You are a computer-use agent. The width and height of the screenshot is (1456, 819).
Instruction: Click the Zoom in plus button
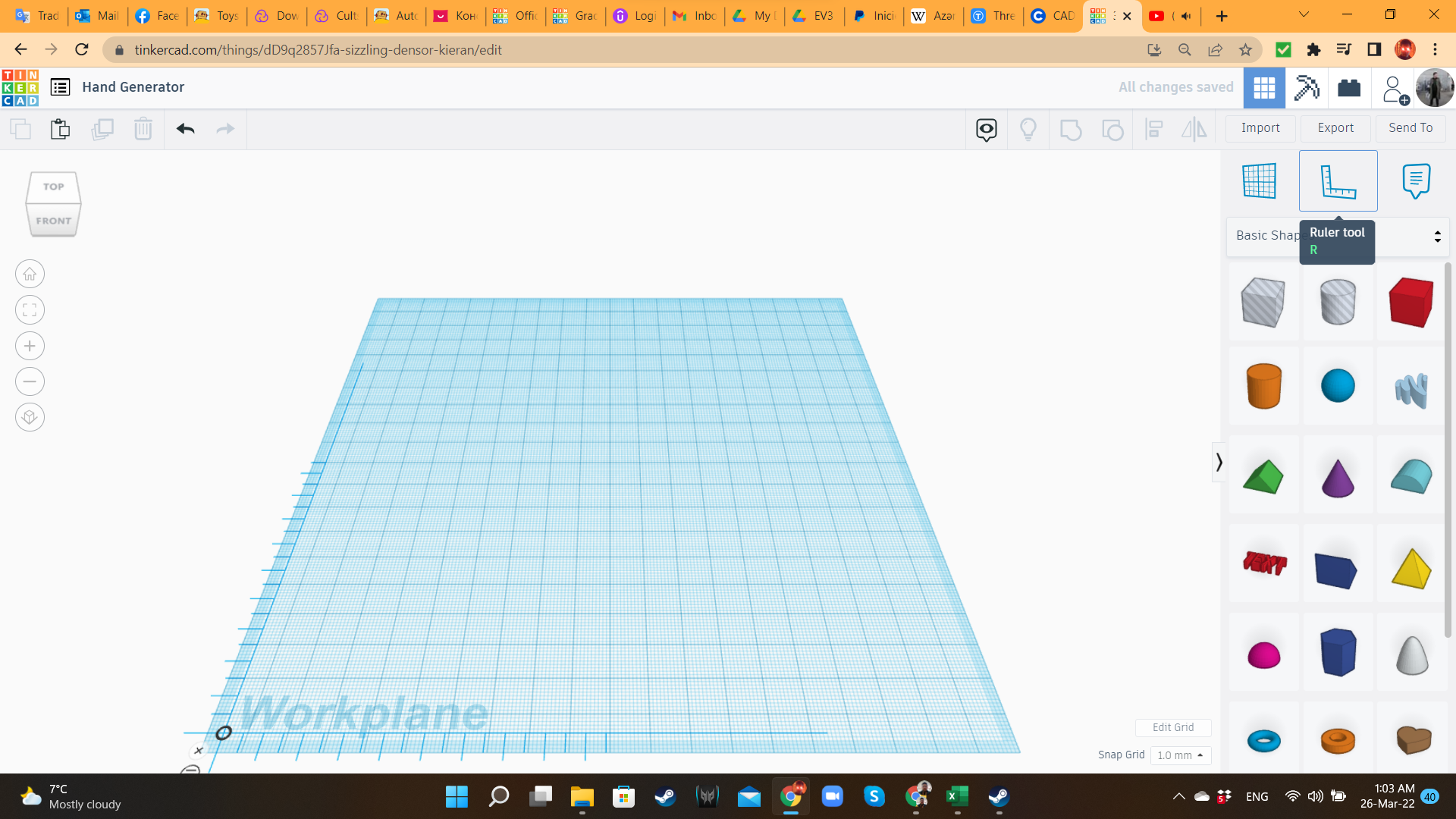click(30, 347)
